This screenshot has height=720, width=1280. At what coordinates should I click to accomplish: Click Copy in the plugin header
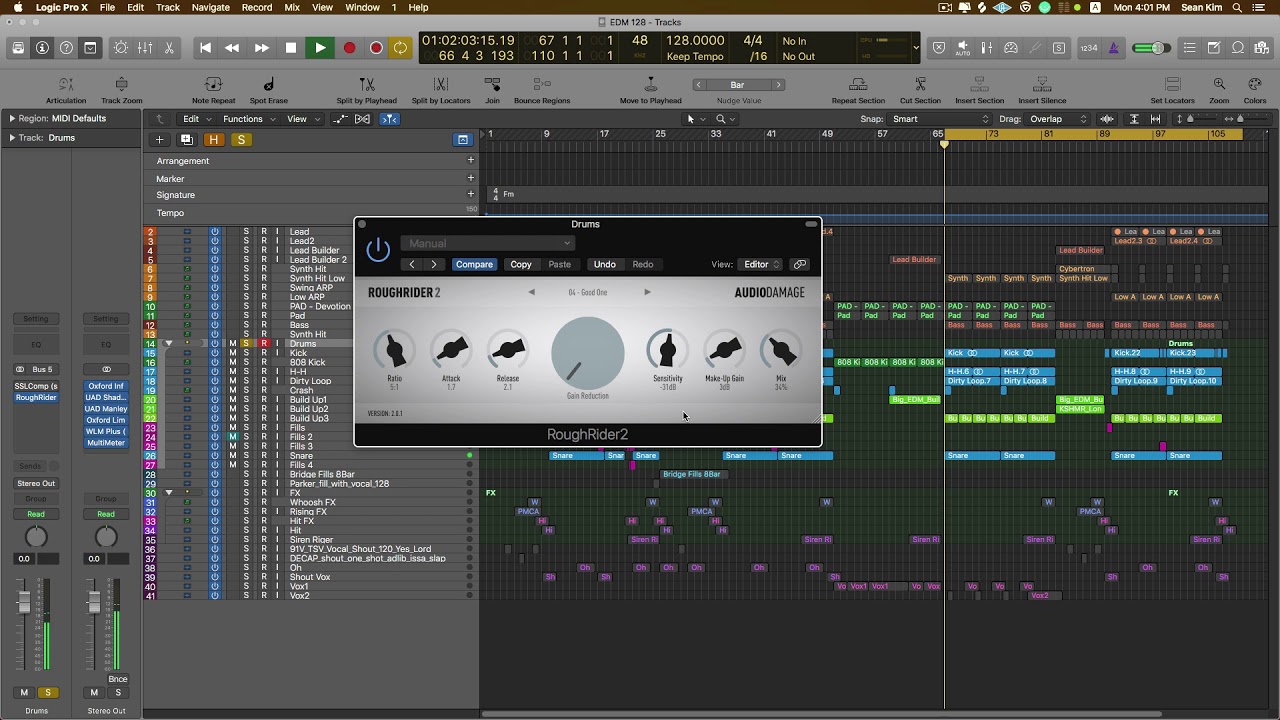coord(521,264)
